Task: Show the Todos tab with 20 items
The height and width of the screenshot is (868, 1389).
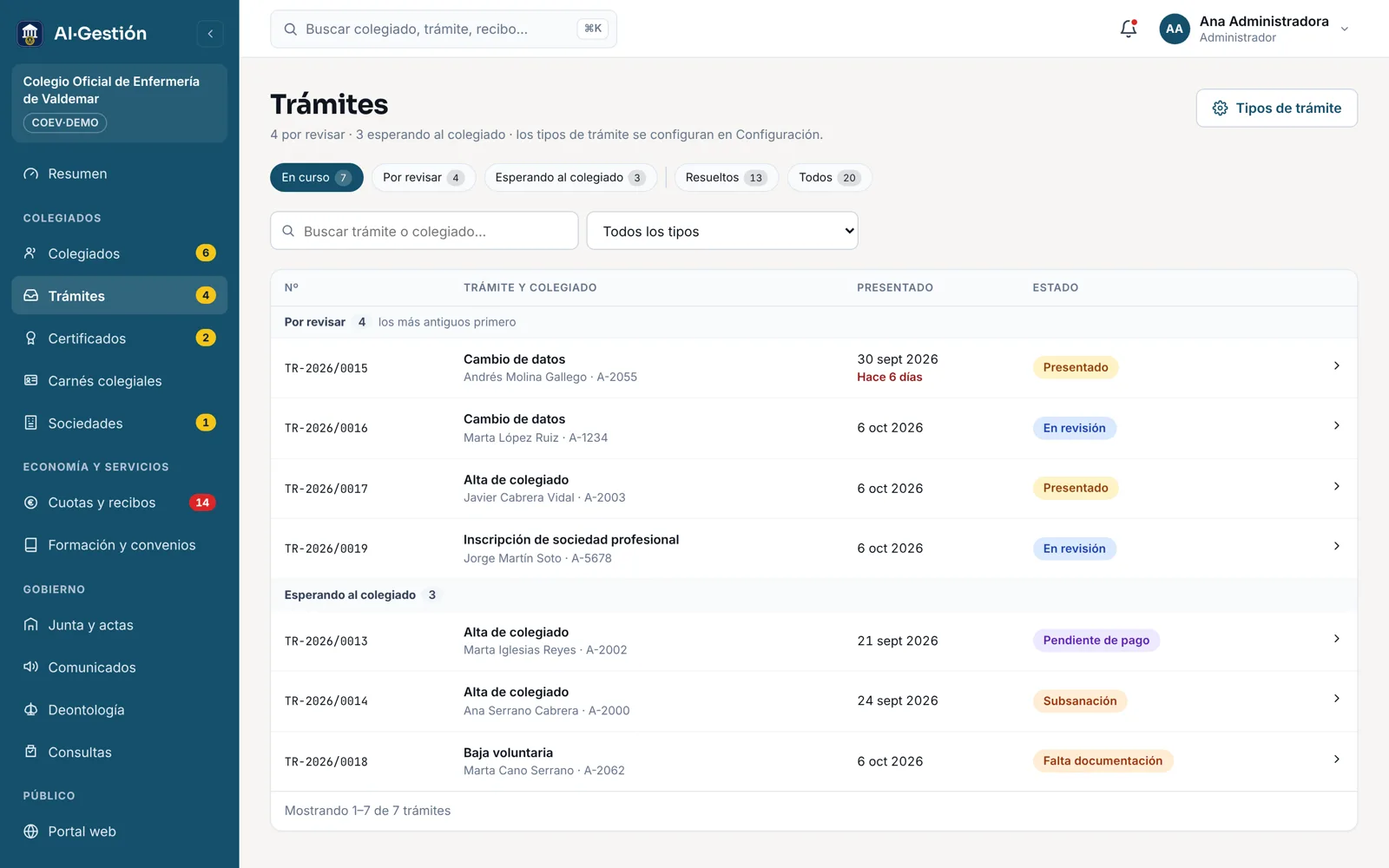Action: [x=829, y=178]
